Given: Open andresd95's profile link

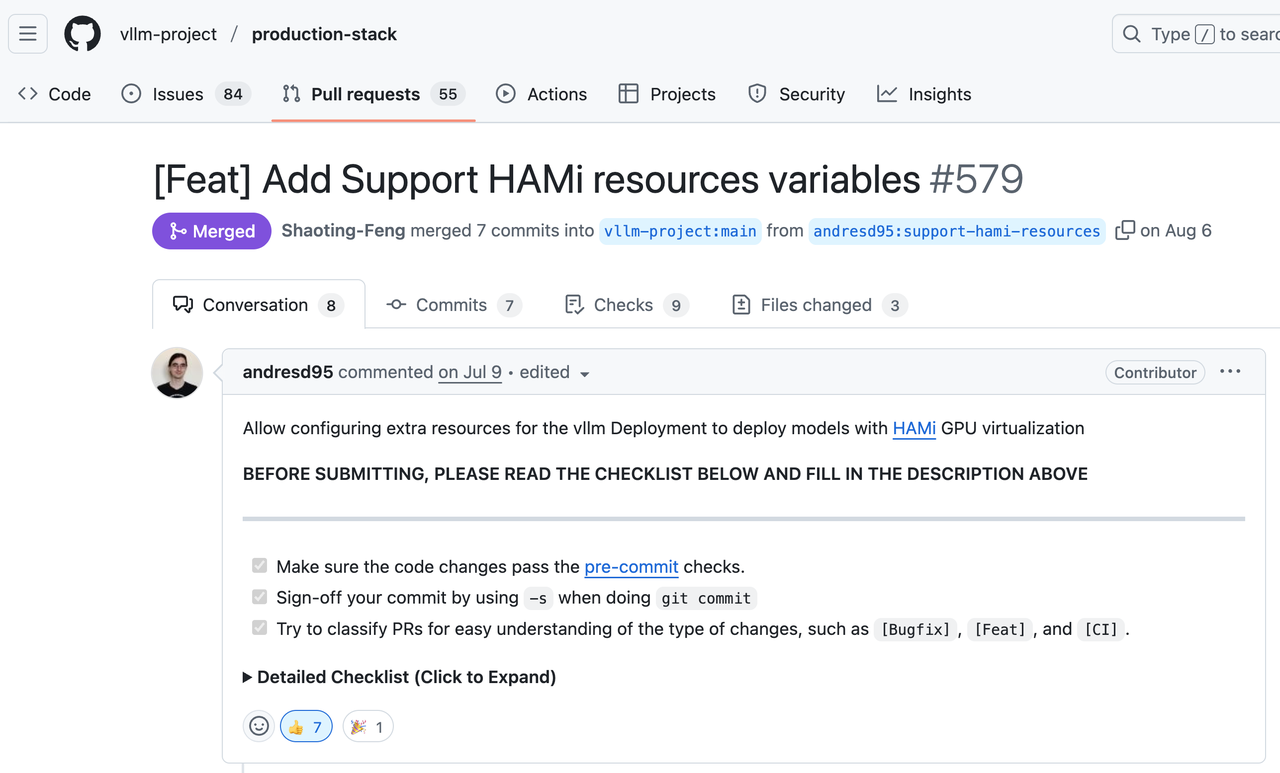Looking at the screenshot, I should [x=287, y=371].
